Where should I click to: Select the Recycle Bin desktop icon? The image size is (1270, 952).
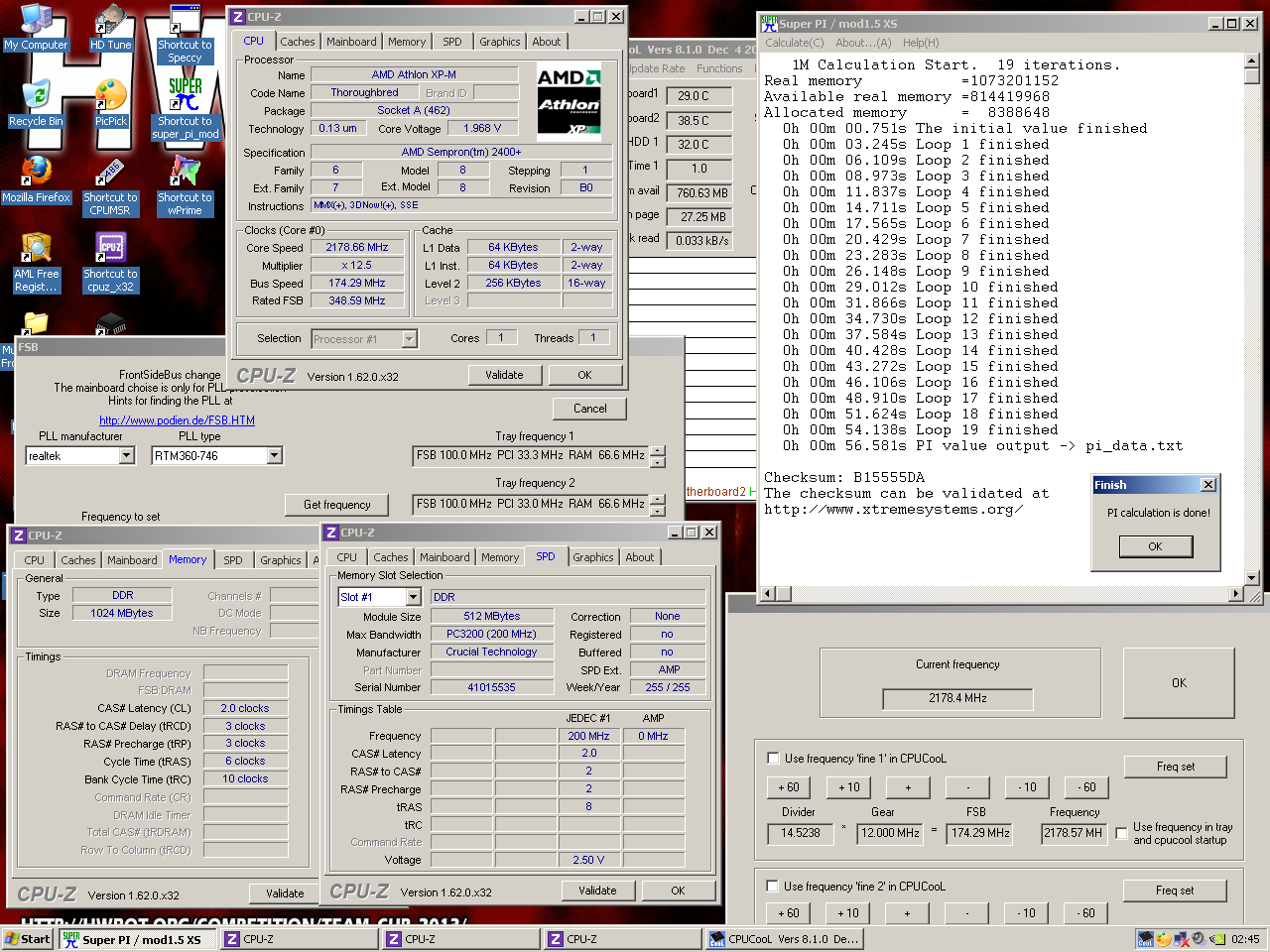(x=36, y=103)
